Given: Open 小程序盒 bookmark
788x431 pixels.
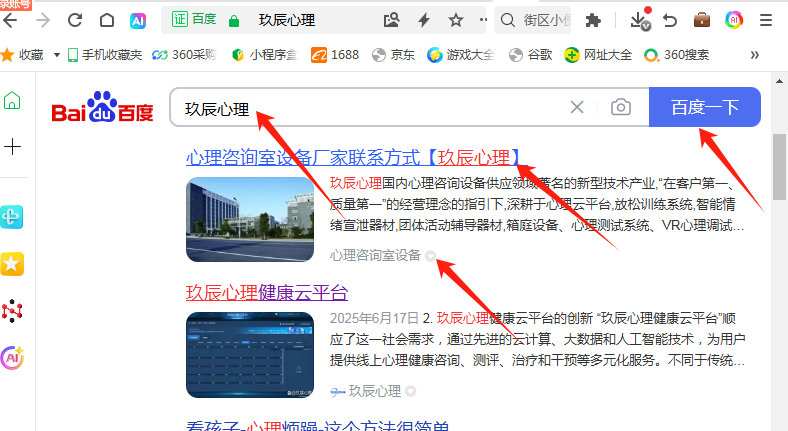Looking at the screenshot, I should coord(264,55).
